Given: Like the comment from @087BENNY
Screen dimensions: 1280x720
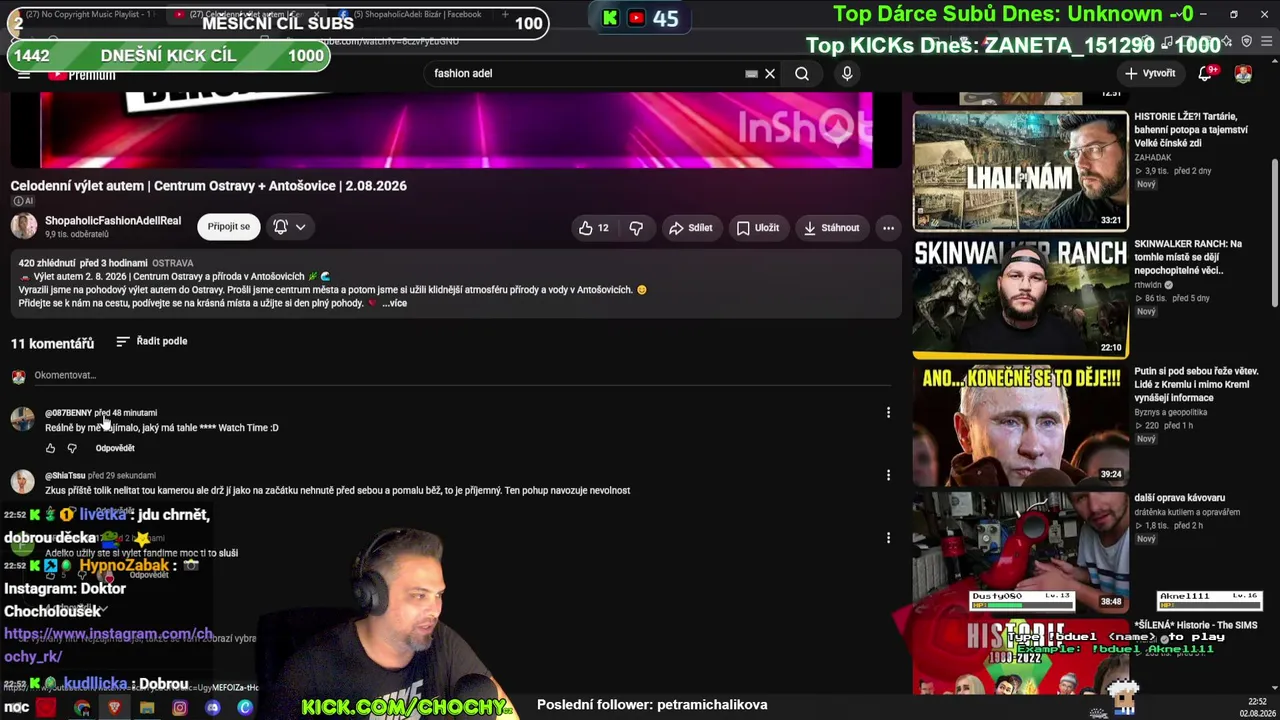Looking at the screenshot, I should (50, 448).
